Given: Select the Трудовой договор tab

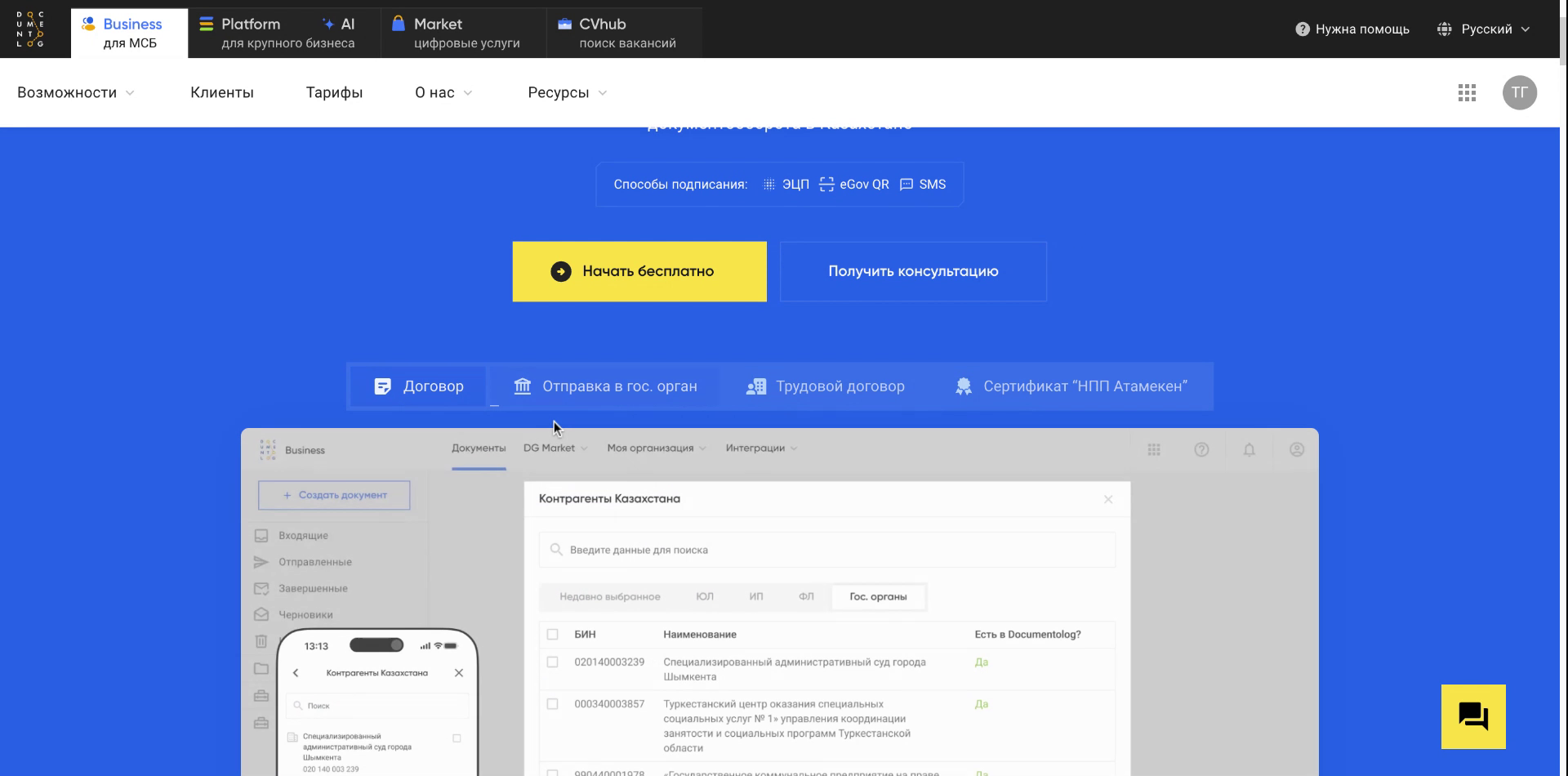Looking at the screenshot, I should (x=825, y=386).
